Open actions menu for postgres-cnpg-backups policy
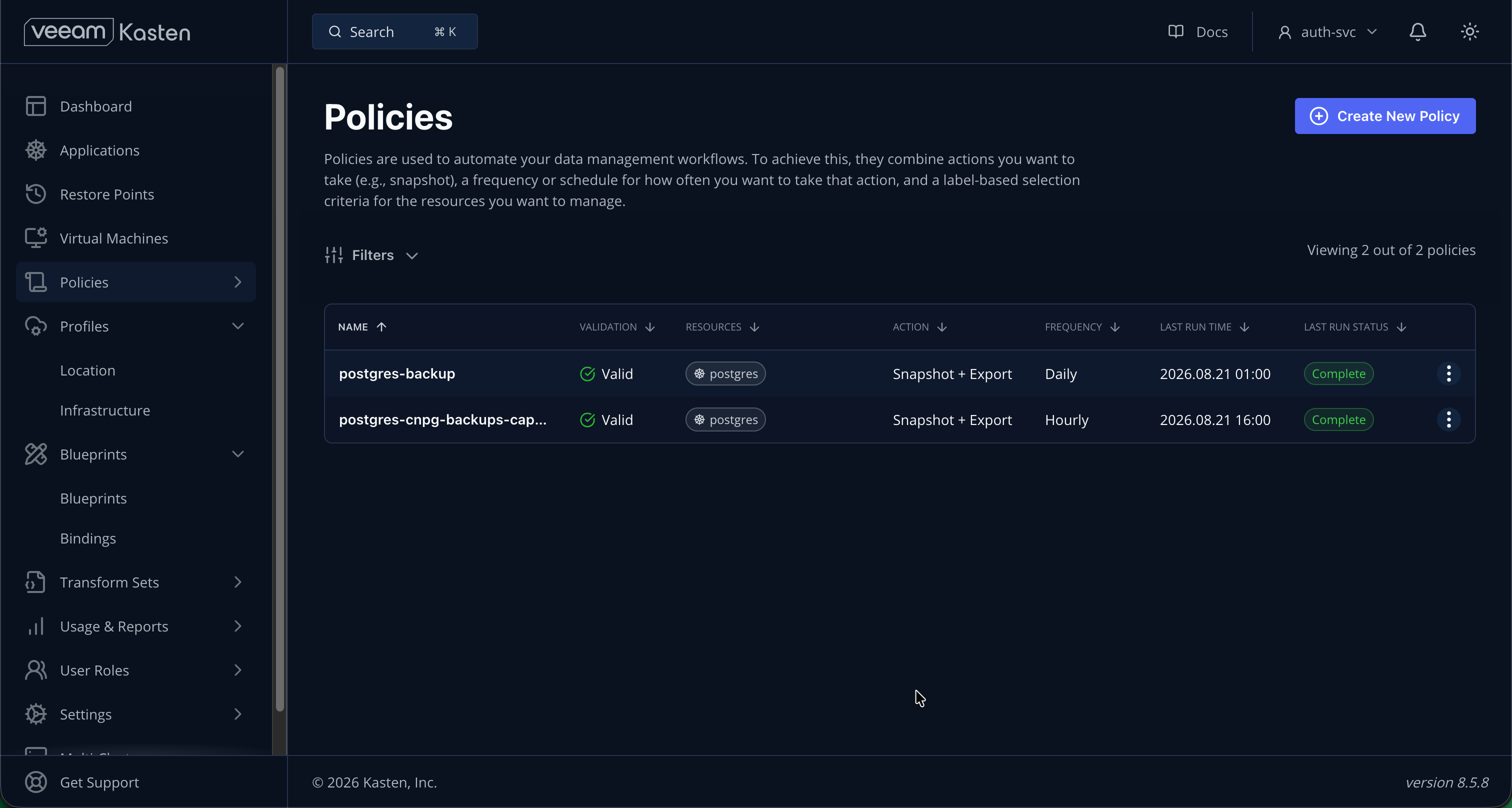The width and height of the screenshot is (1512, 808). [1448, 419]
